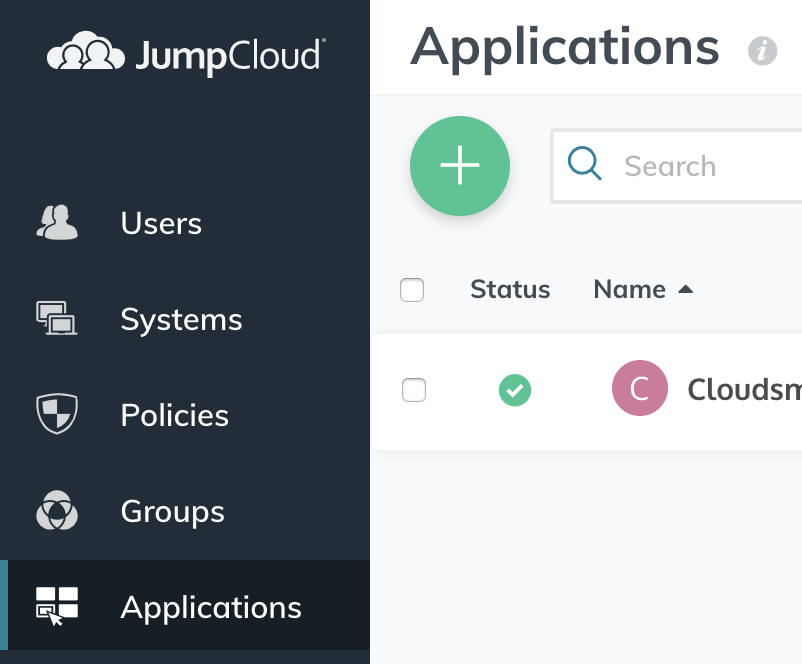Click the sort arrow next to Name

[x=685, y=289]
